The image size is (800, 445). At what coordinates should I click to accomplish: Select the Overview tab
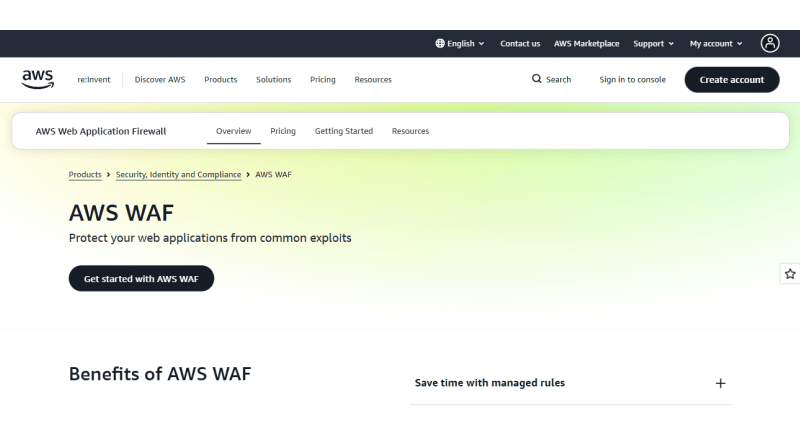tap(234, 131)
